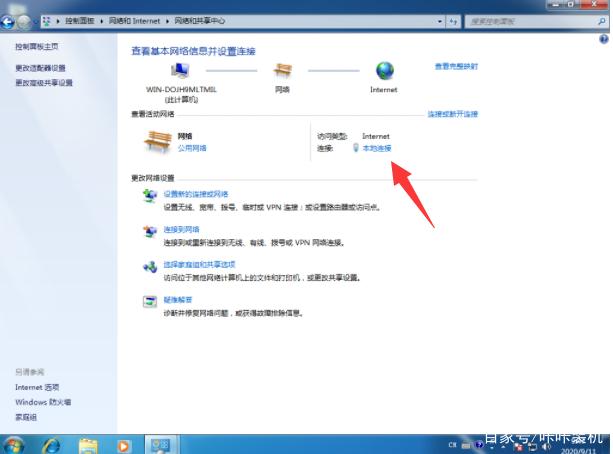Click the Internet globe icon
Image resolution: width=613 pixels, height=454 pixels.
pyautogui.click(x=385, y=70)
